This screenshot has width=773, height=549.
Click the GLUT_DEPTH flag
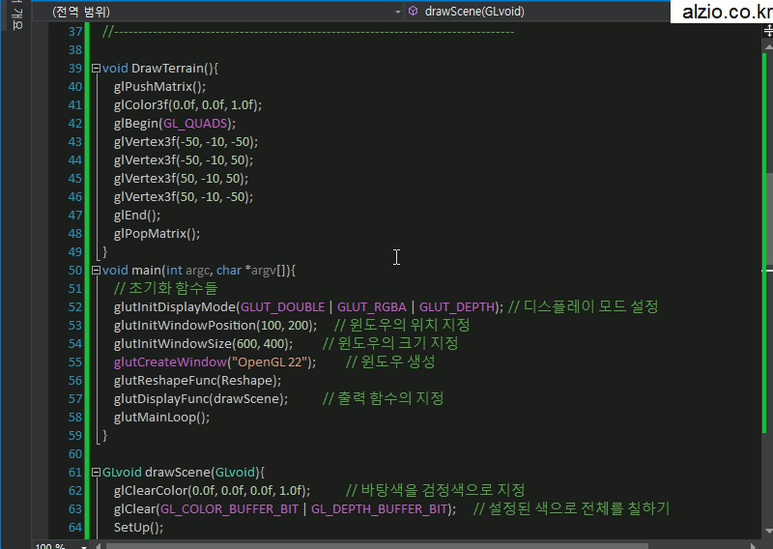coord(457,307)
